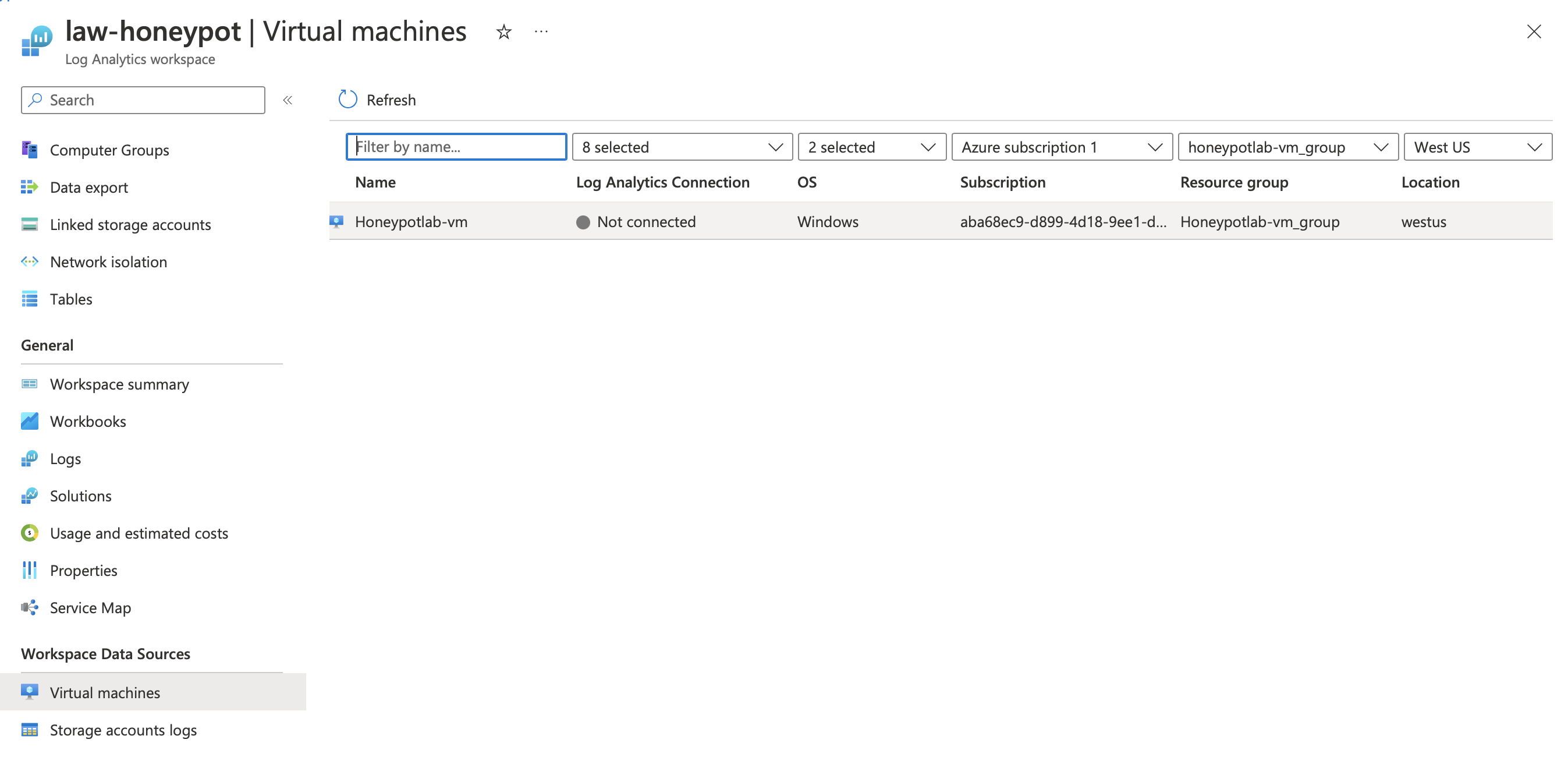Go to Data export

point(89,187)
